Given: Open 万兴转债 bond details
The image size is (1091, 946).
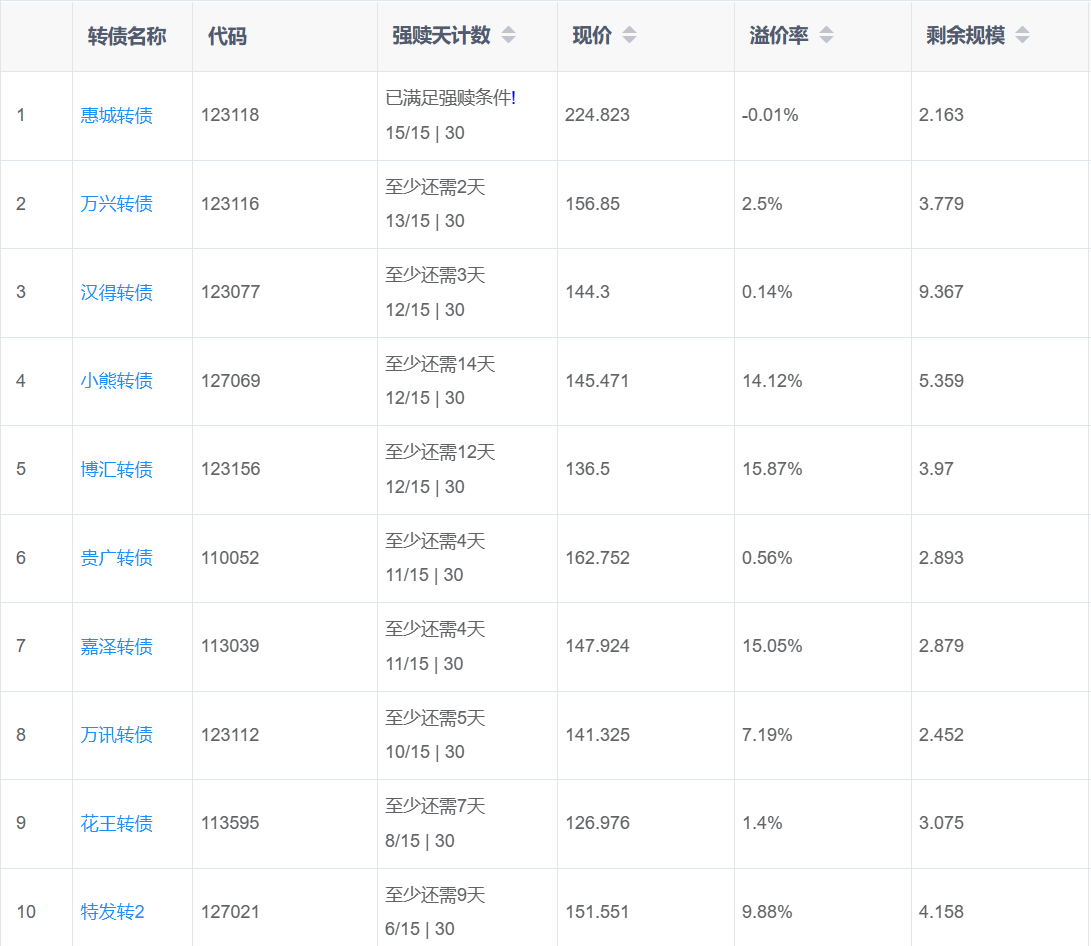Looking at the screenshot, I should [x=116, y=204].
